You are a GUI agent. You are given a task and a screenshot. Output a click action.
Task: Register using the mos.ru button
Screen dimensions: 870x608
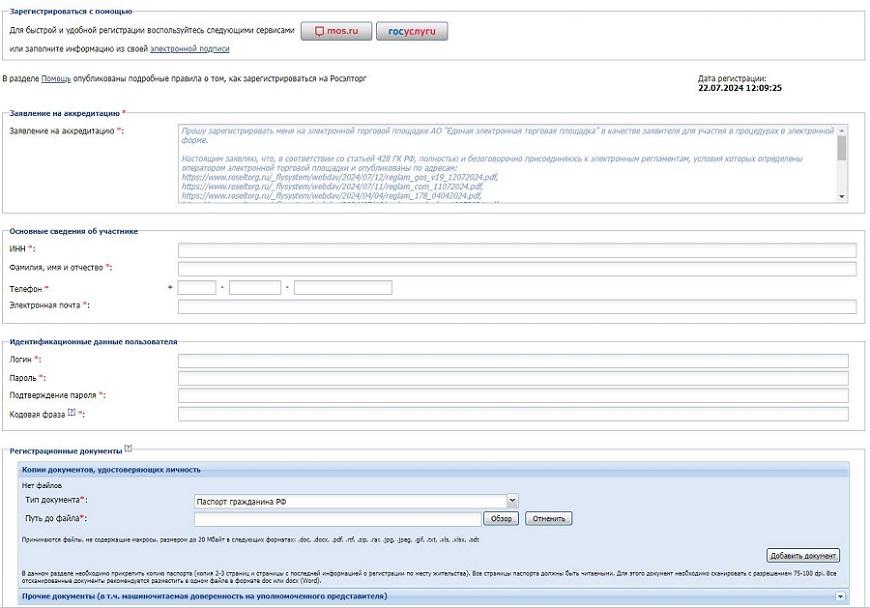[x=336, y=31]
